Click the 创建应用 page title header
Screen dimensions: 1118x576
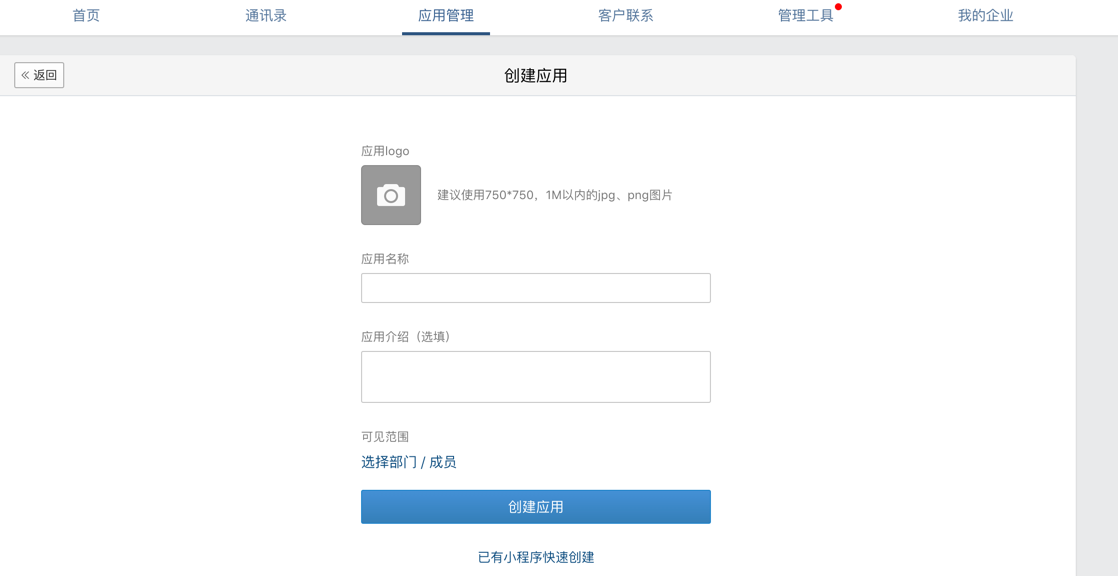point(535,76)
